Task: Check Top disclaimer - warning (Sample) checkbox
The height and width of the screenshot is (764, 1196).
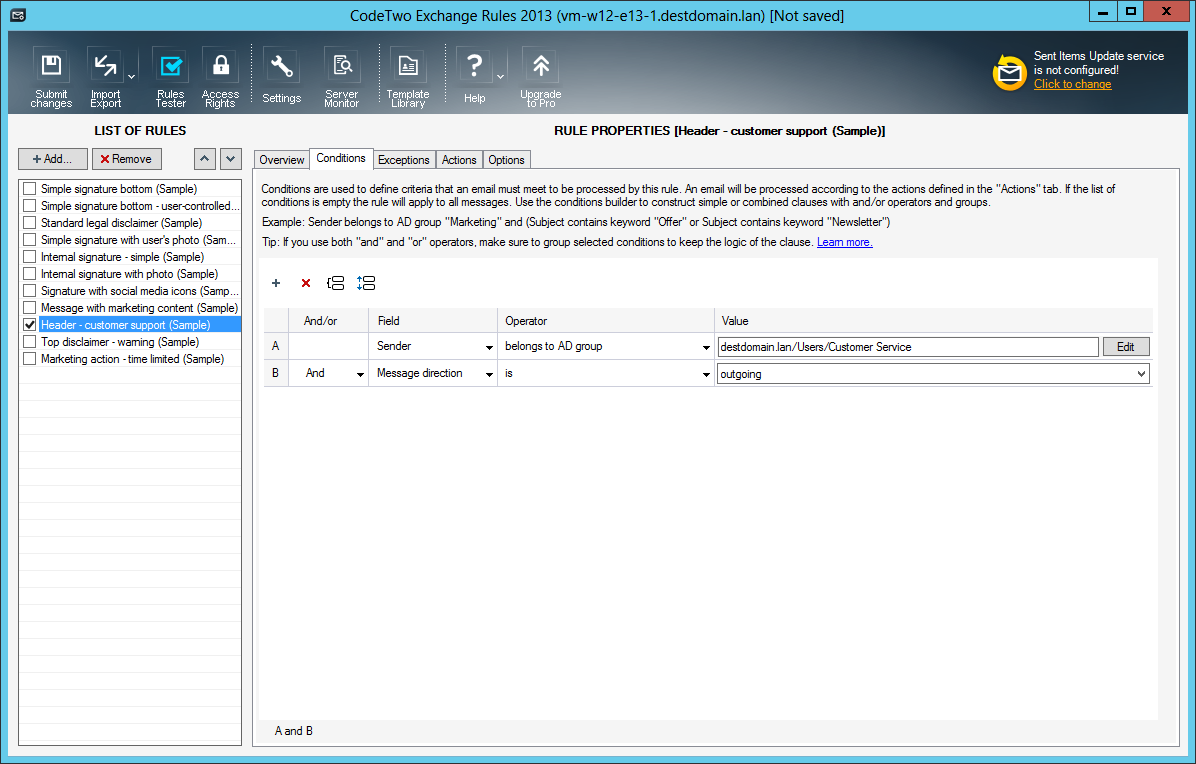Action: click(30, 342)
